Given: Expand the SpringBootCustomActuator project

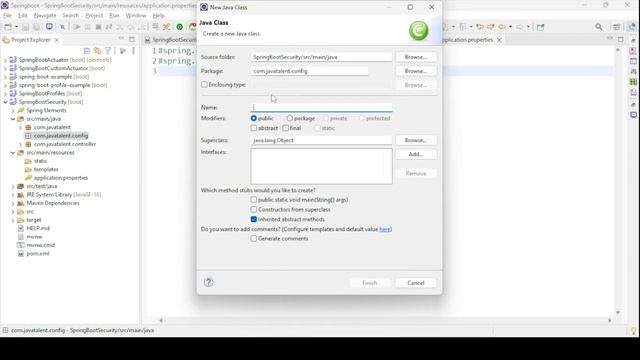Looking at the screenshot, I should (x=5, y=68).
